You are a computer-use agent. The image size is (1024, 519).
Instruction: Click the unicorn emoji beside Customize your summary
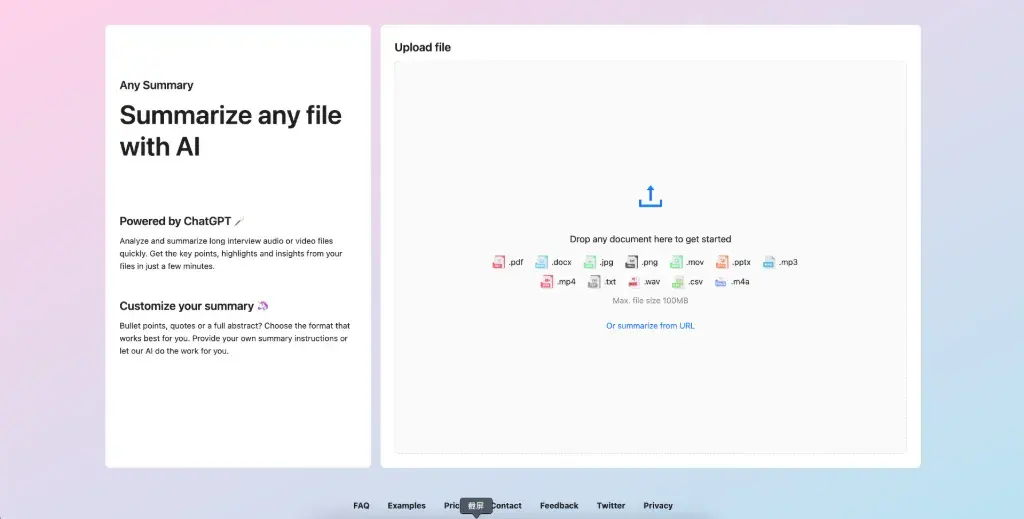[263, 306]
